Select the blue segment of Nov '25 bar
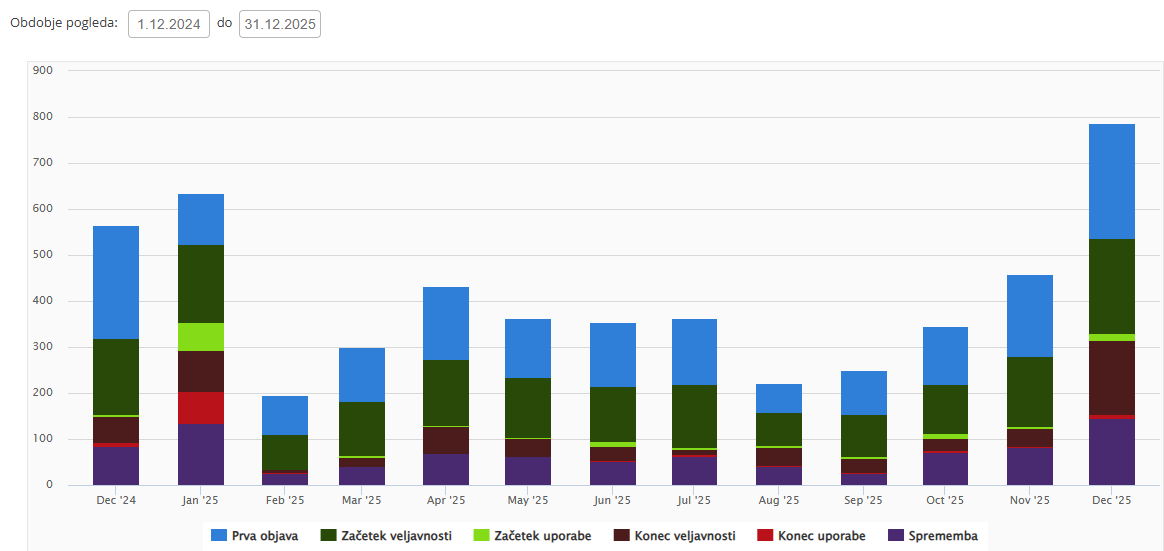 pyautogui.click(x=1029, y=316)
